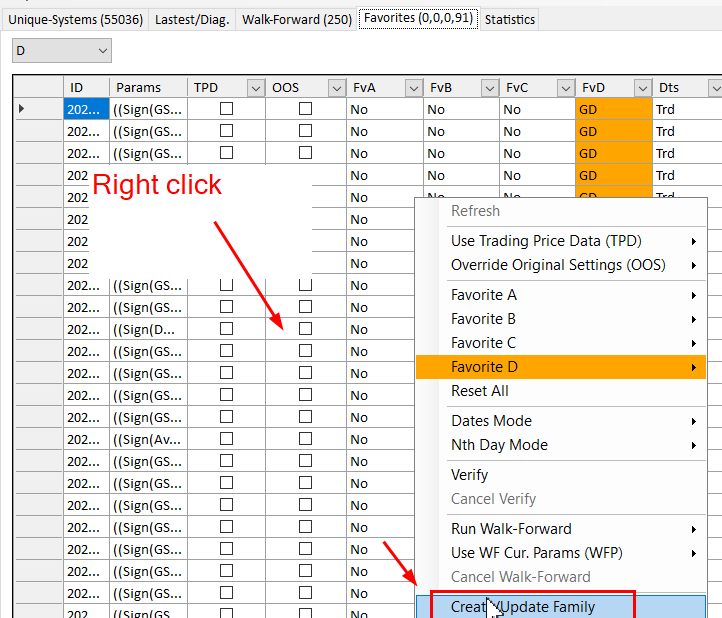
Task: Open the TPD column filter dropdown
Action: point(255,88)
